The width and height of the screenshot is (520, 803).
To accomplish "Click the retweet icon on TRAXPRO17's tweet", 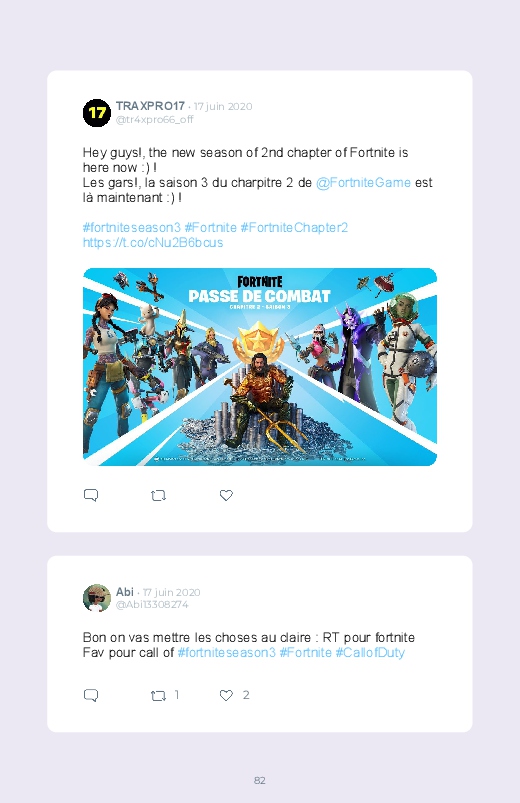I will [x=158, y=495].
